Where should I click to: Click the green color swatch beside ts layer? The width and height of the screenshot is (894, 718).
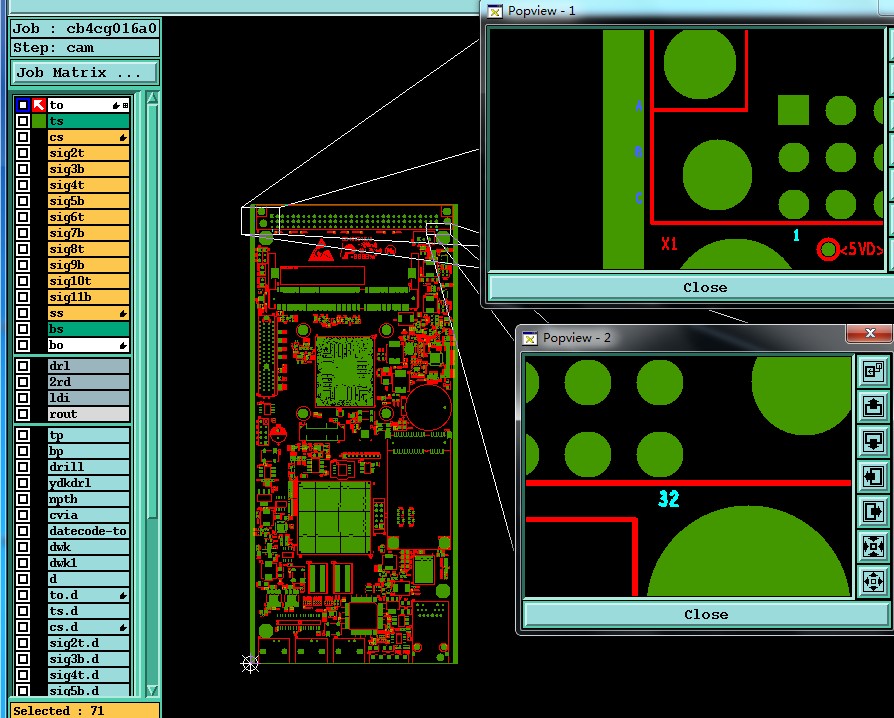[x=38, y=121]
